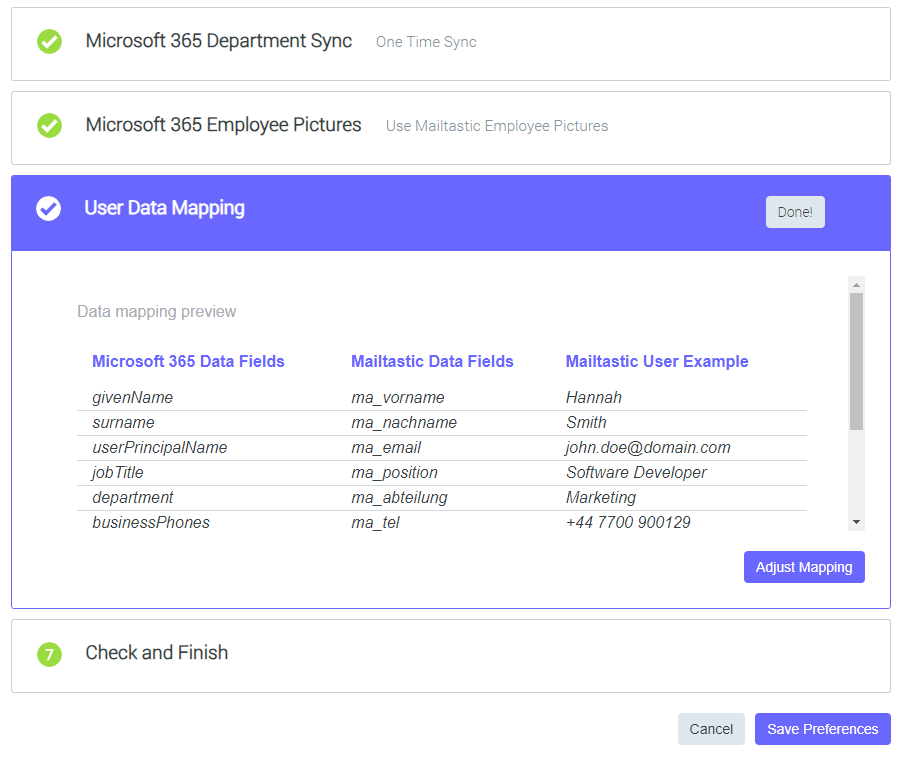Select the One Time Sync label

pyautogui.click(x=426, y=42)
